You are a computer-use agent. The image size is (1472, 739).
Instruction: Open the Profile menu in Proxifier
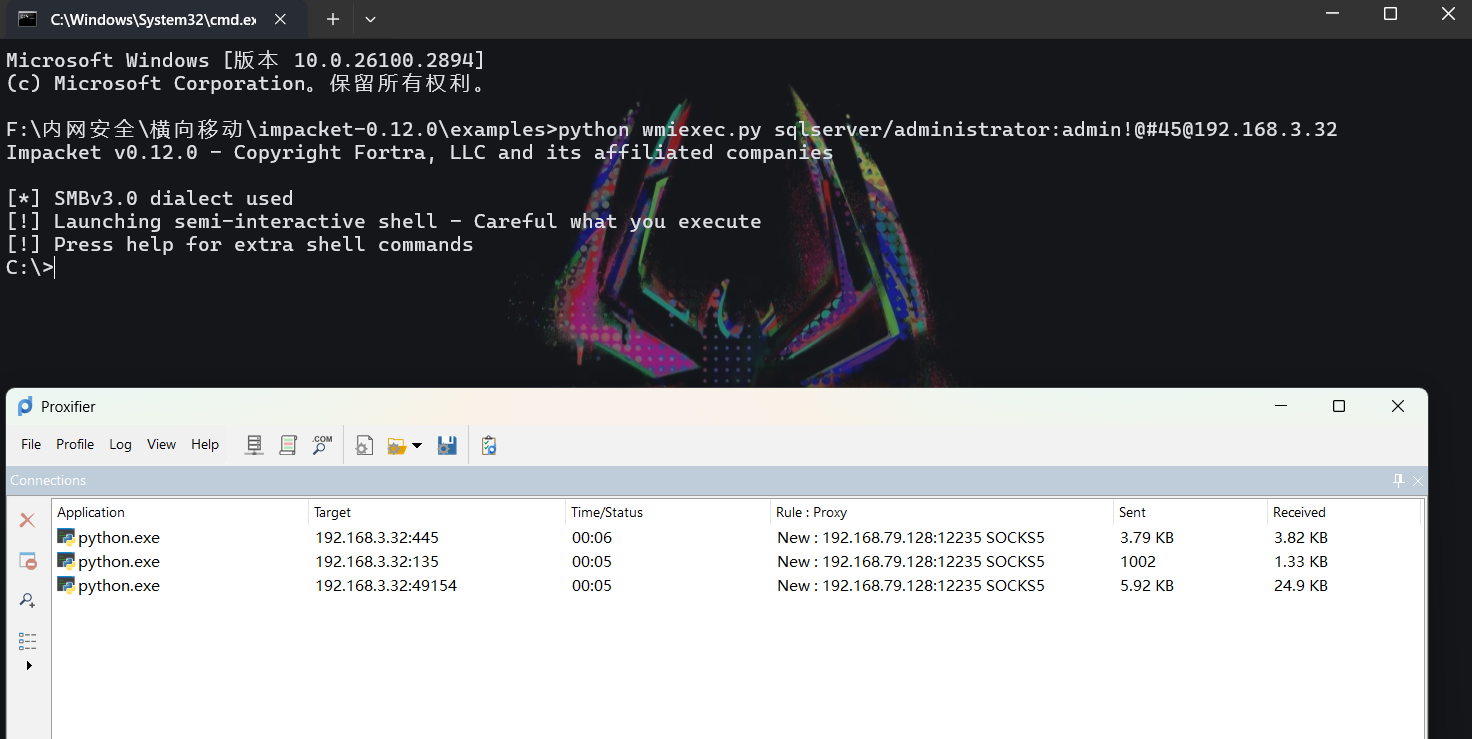(x=75, y=444)
